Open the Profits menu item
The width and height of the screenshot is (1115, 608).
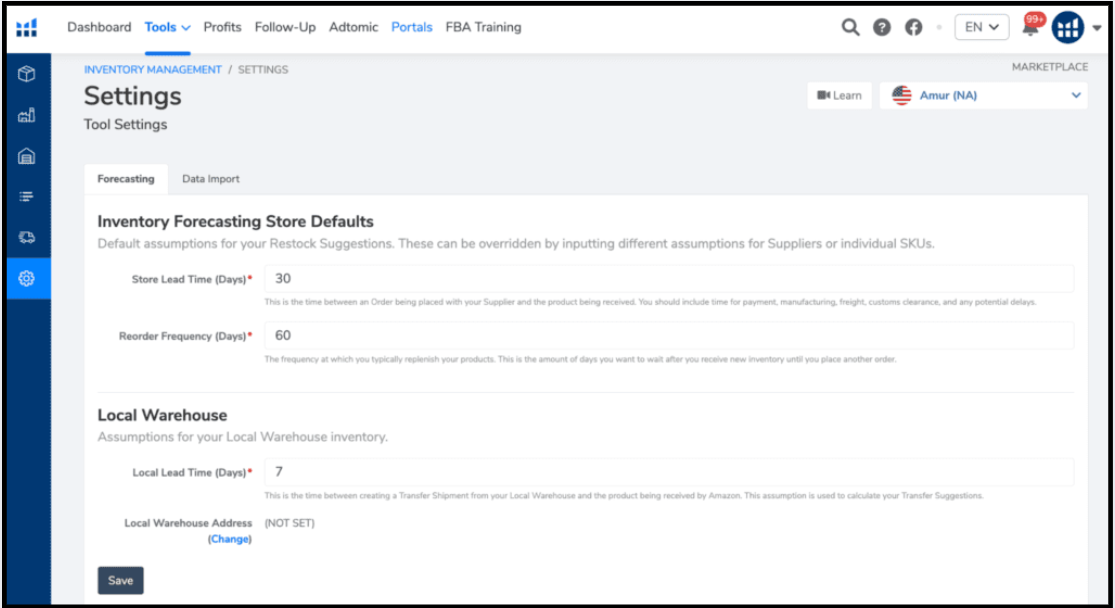[223, 27]
